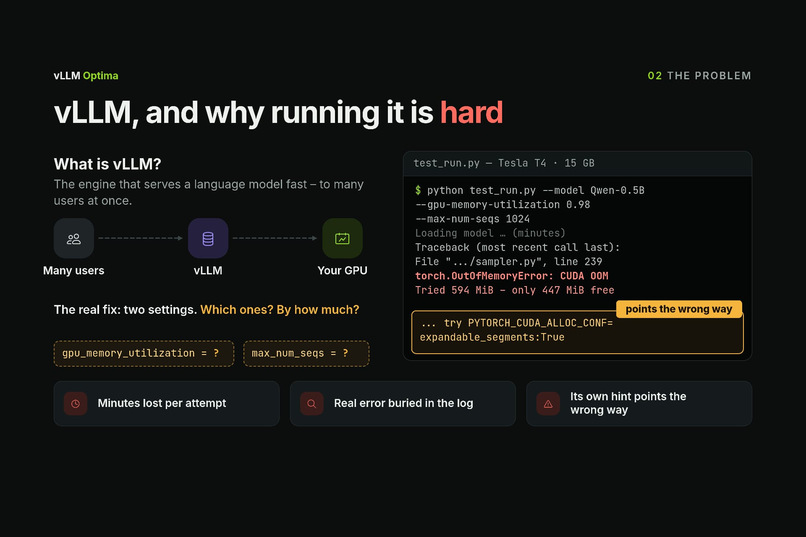The height and width of the screenshot is (537, 806).
Task: Select the max_num_seqs = ? box
Action: point(306,354)
